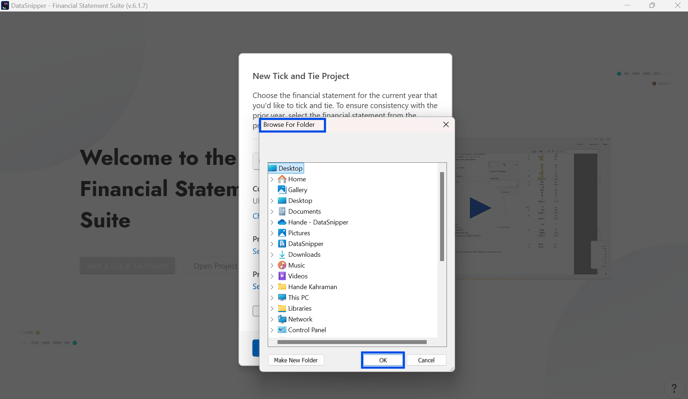Expand the Documents node
This screenshot has width=688, height=399.
click(272, 211)
